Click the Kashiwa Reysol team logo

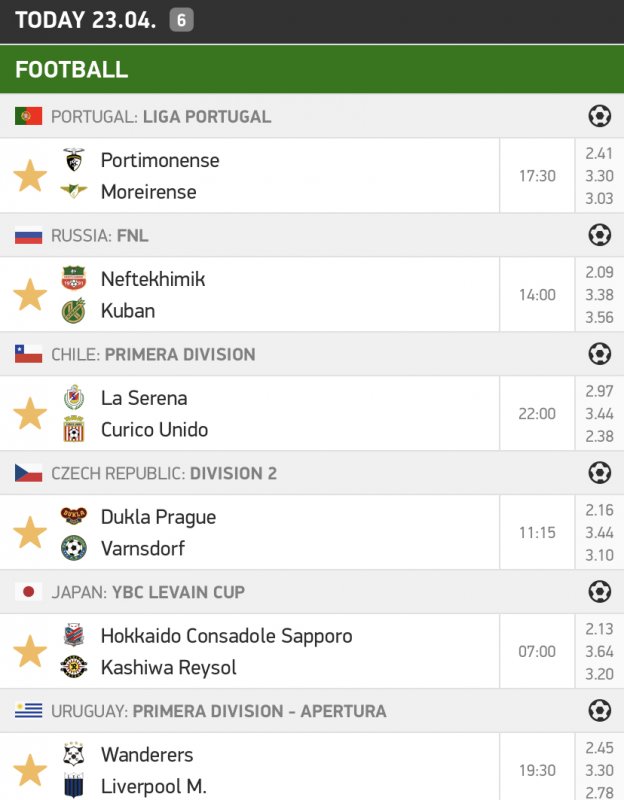click(x=74, y=667)
